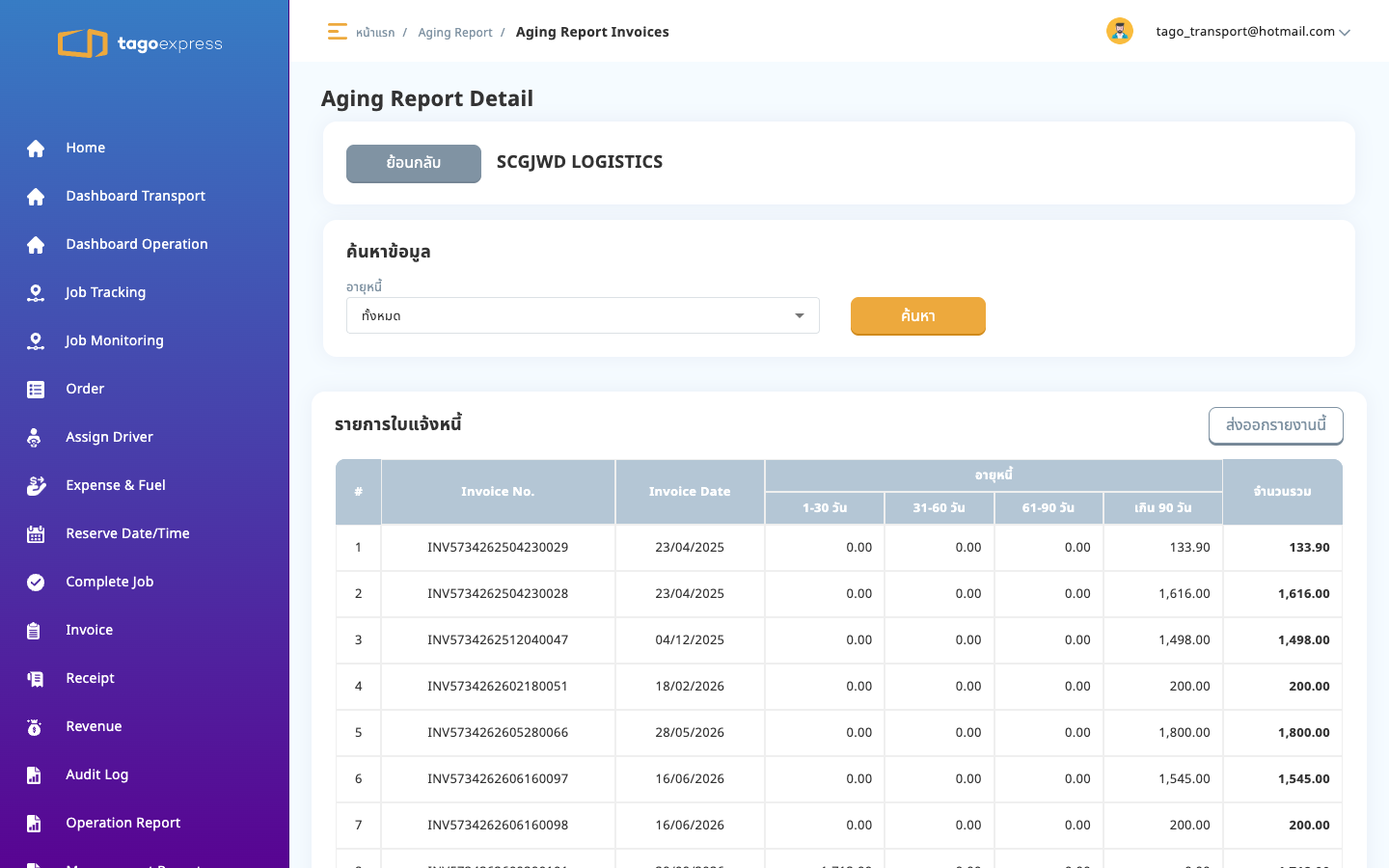Click the SCGJWD LOGISTICS company name
This screenshot has height=868, width=1389.
pos(580,162)
